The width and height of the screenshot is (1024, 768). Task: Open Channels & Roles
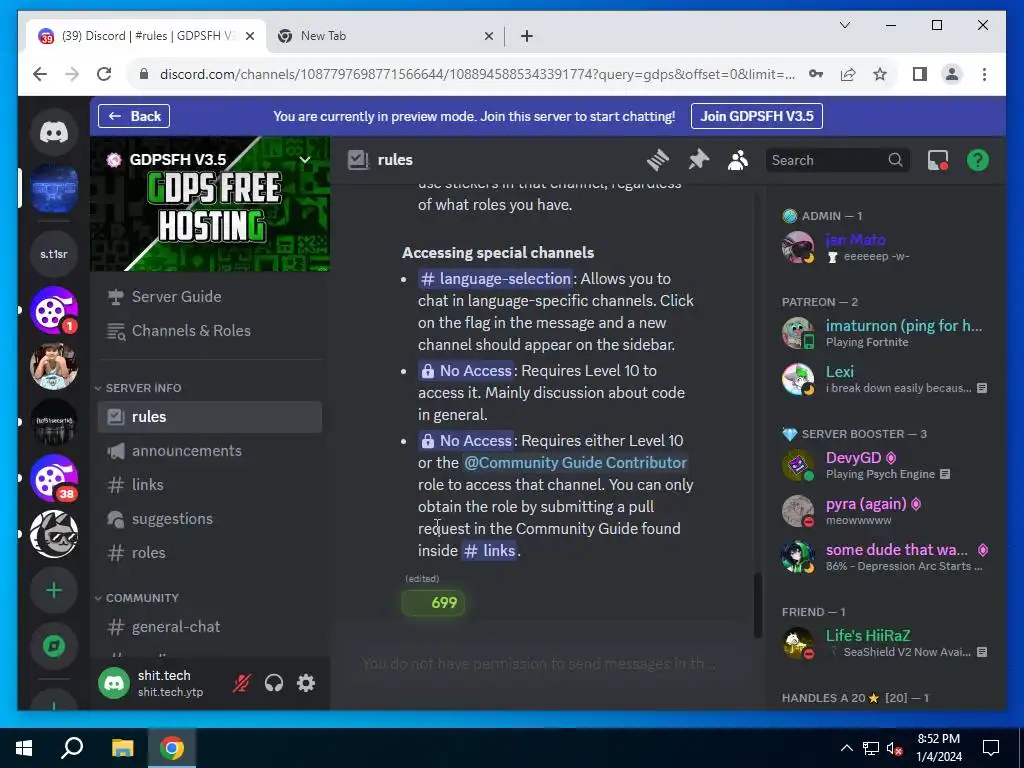[x=210, y=330]
